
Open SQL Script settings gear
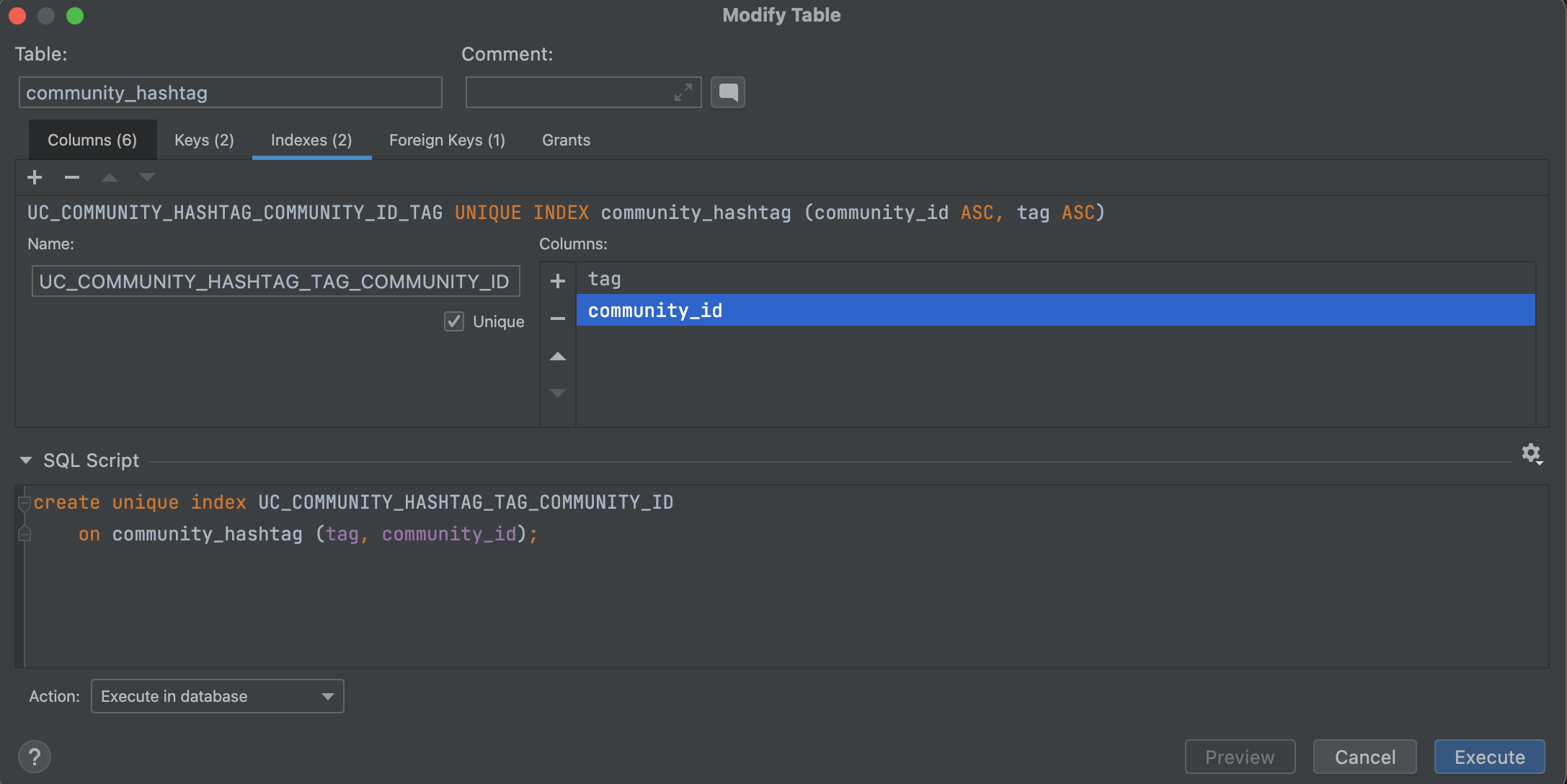tap(1531, 454)
